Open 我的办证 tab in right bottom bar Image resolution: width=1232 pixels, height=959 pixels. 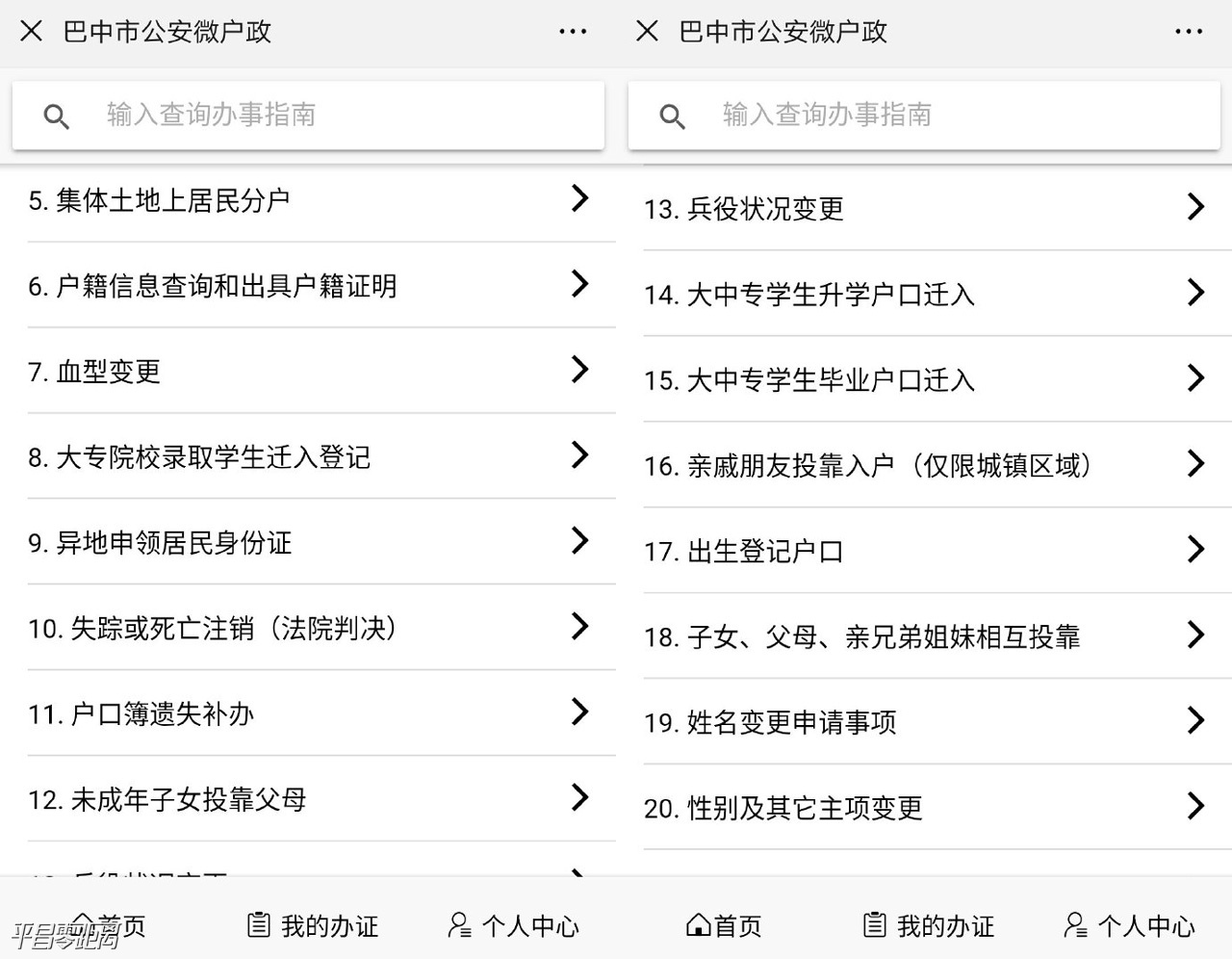tap(929, 925)
